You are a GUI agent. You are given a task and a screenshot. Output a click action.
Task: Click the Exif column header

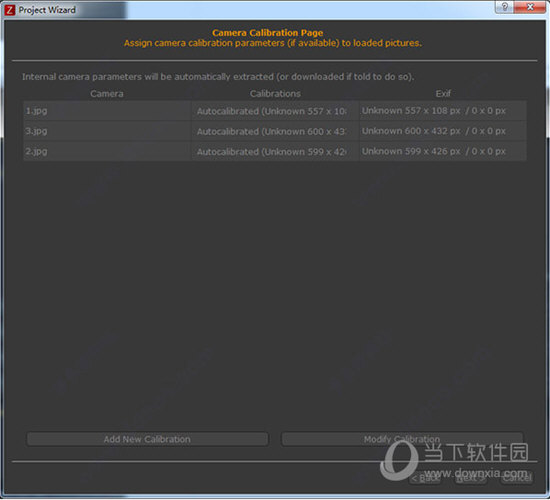pos(443,94)
